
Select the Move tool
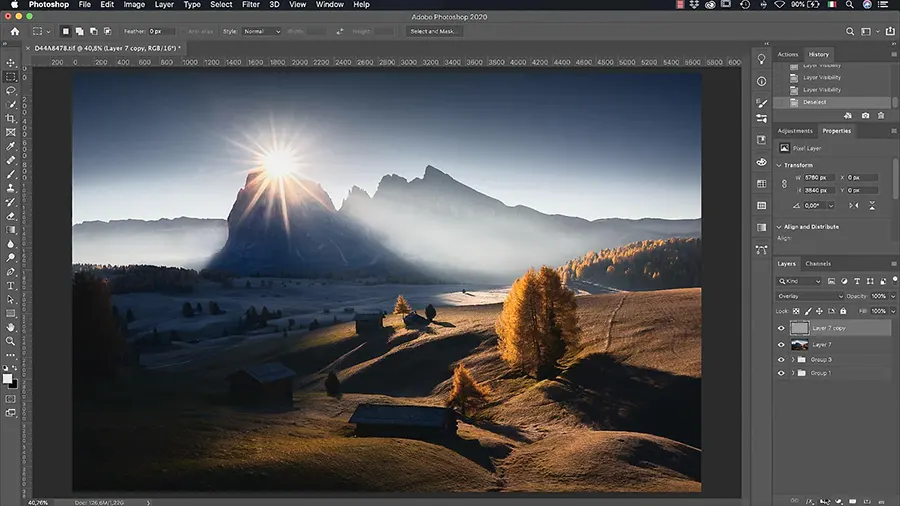11,62
